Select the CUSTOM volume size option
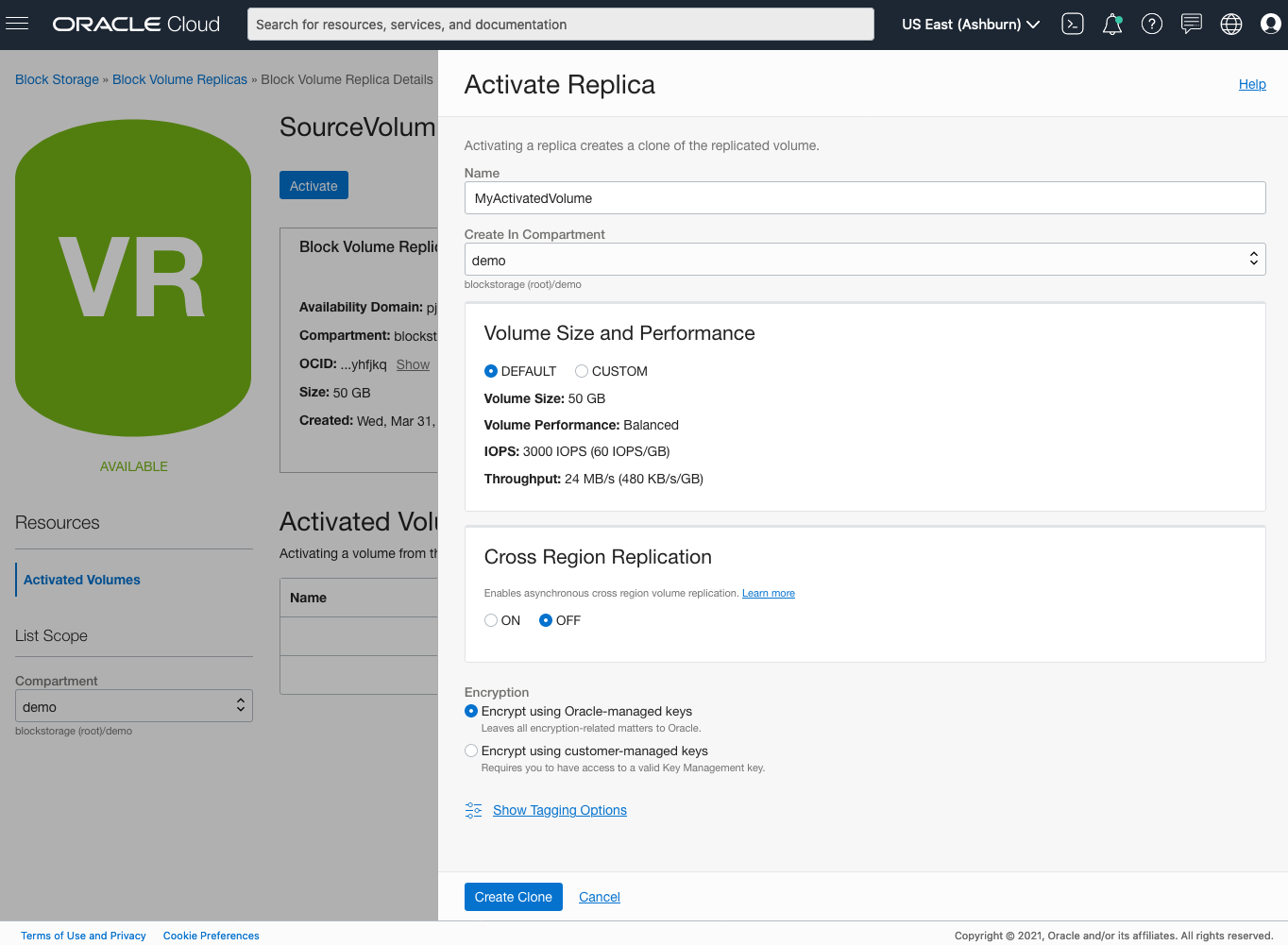1288x945 pixels. (x=582, y=371)
